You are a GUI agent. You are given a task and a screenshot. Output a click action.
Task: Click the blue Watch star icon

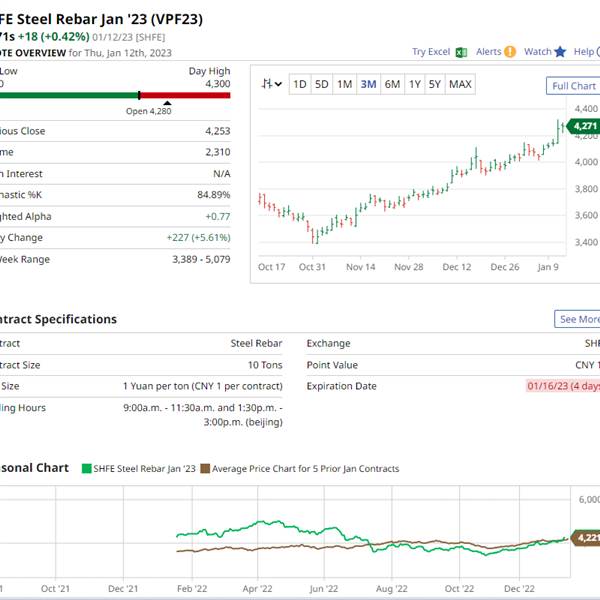[x=560, y=52]
